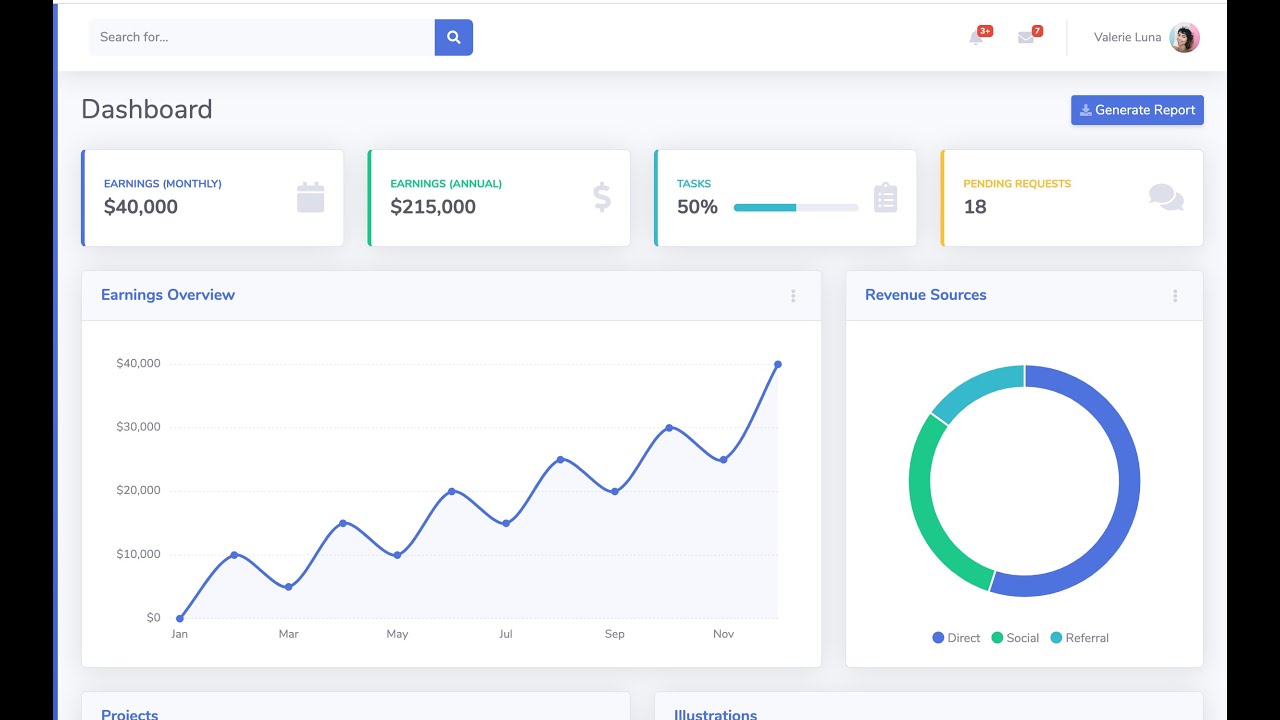Screen dimensions: 1280x720
Task: Click the messages count badge 7
Action: (1037, 31)
